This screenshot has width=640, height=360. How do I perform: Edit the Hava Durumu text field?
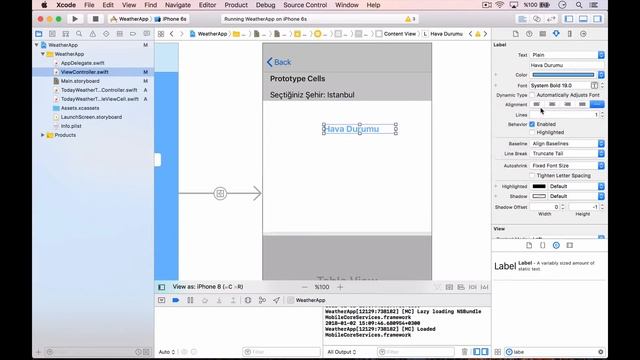tap(567, 65)
